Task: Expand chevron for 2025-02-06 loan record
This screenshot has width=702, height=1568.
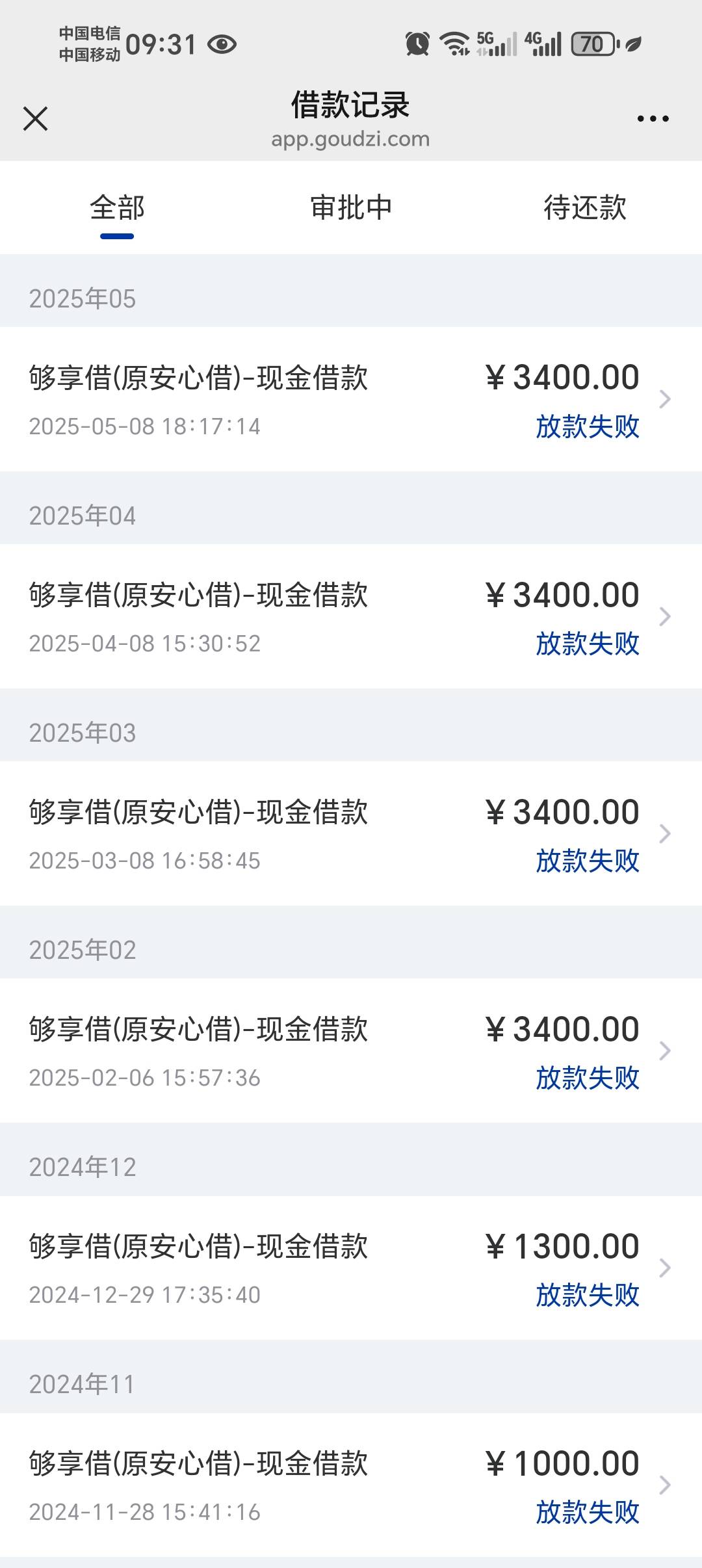Action: pos(664,1051)
